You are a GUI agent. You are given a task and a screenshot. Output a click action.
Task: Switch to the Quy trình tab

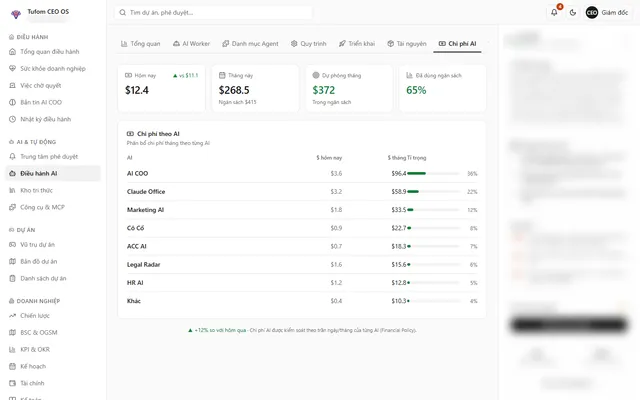tap(309, 44)
